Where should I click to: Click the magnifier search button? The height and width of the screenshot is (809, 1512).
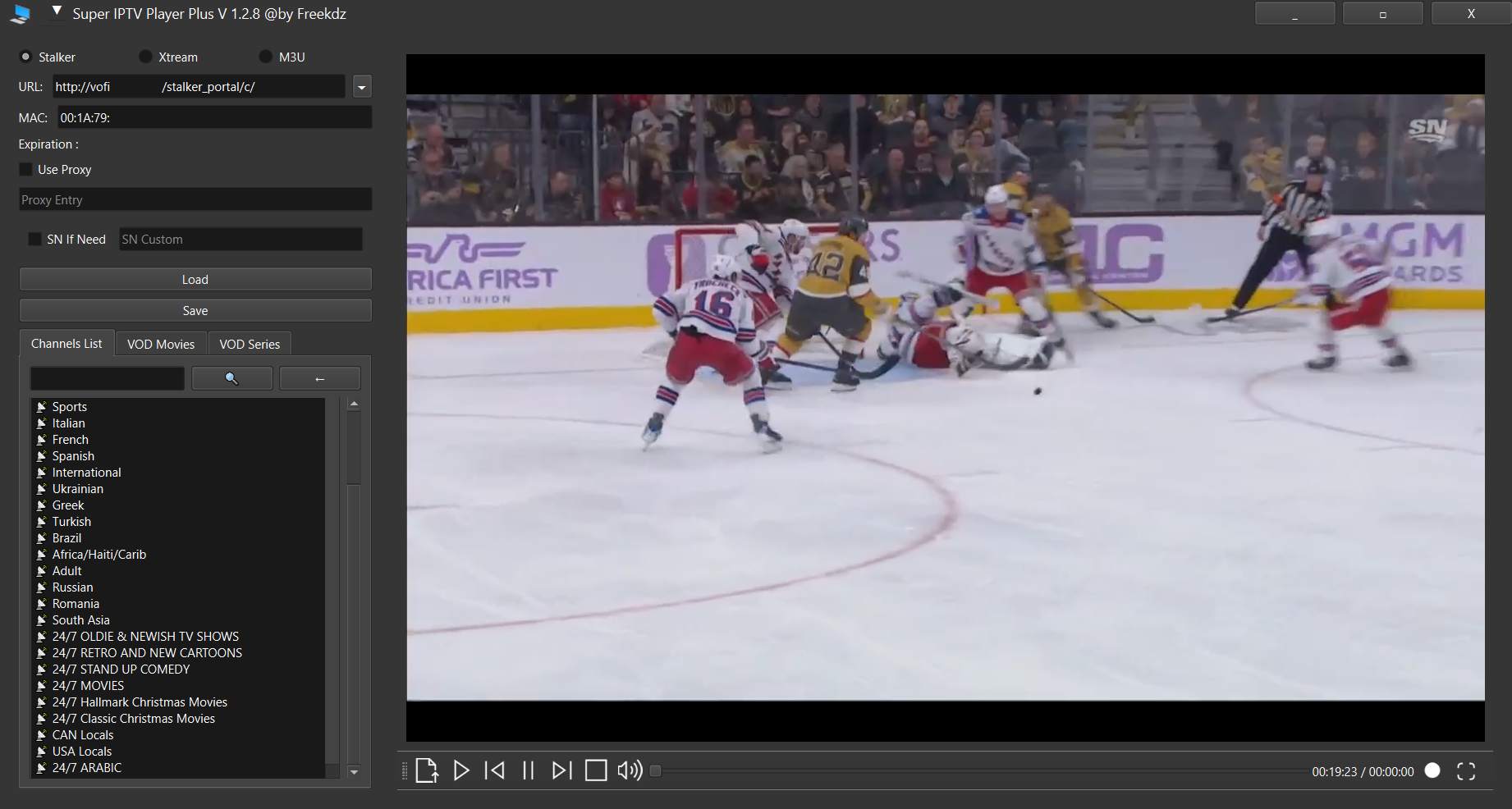pyautogui.click(x=231, y=378)
